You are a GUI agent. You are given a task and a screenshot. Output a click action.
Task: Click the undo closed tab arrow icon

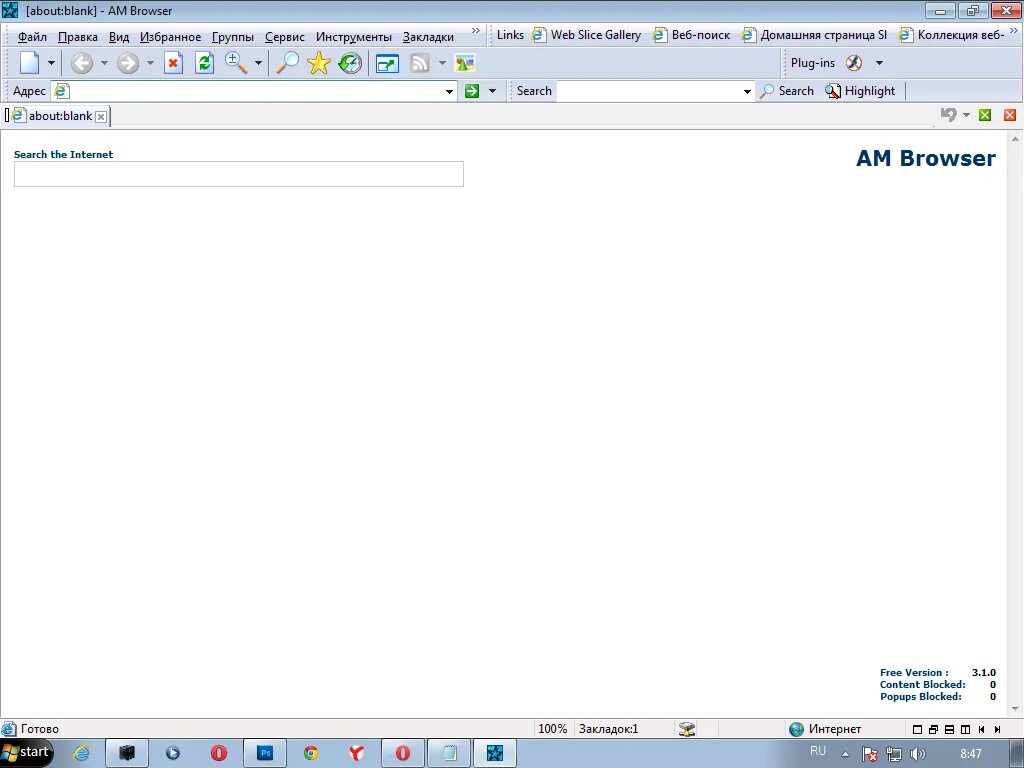click(948, 115)
